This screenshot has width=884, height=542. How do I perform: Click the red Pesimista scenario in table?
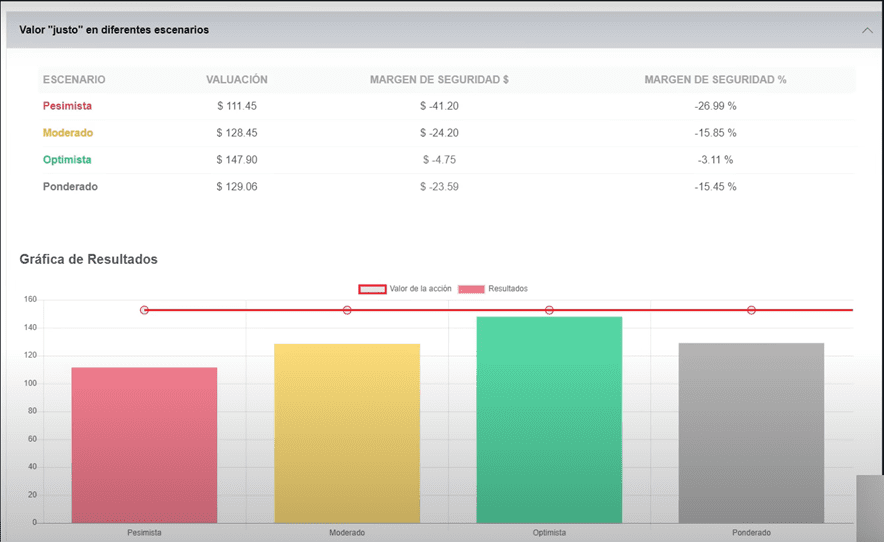(x=67, y=106)
